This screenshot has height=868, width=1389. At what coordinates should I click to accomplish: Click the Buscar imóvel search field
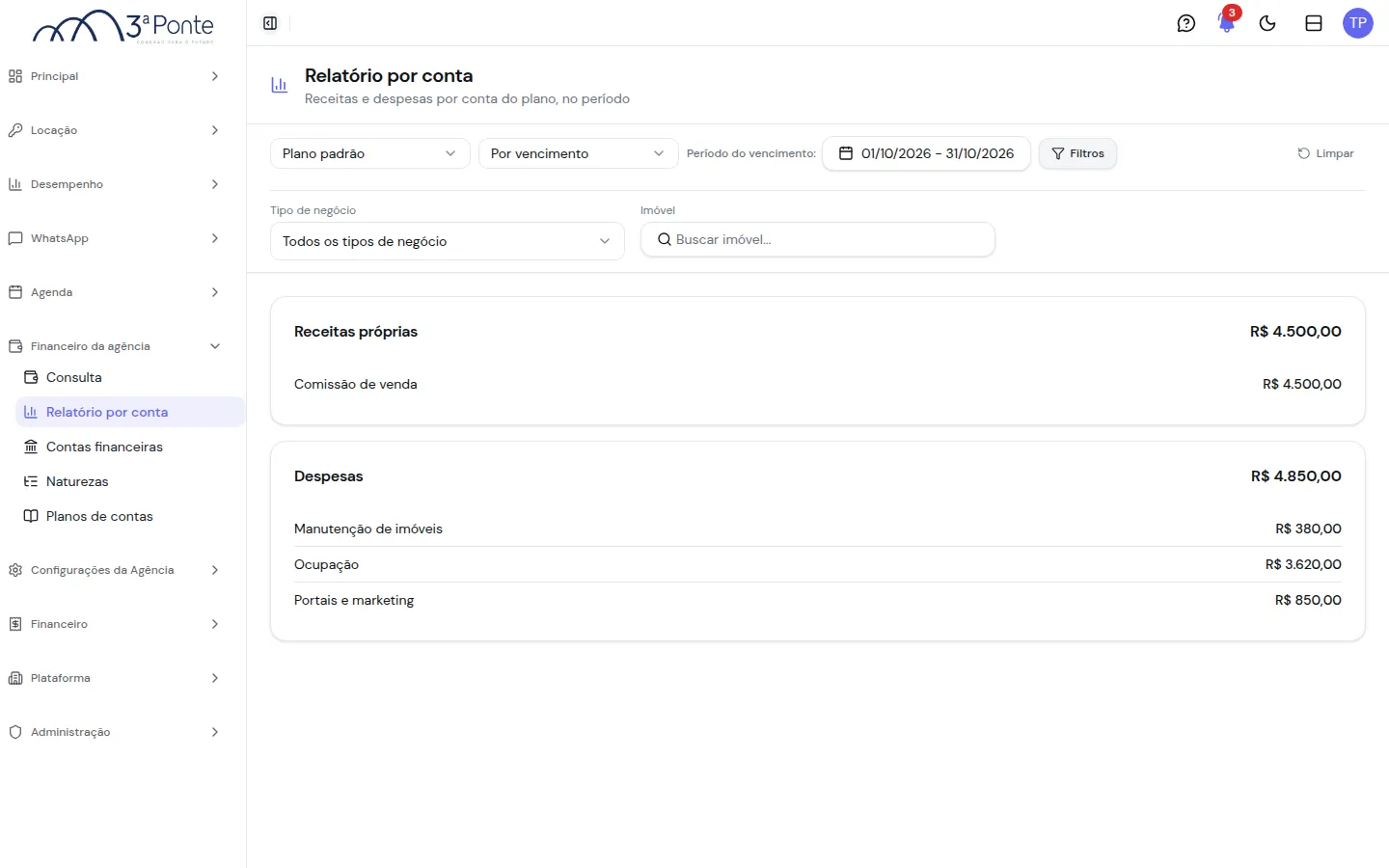(x=818, y=239)
